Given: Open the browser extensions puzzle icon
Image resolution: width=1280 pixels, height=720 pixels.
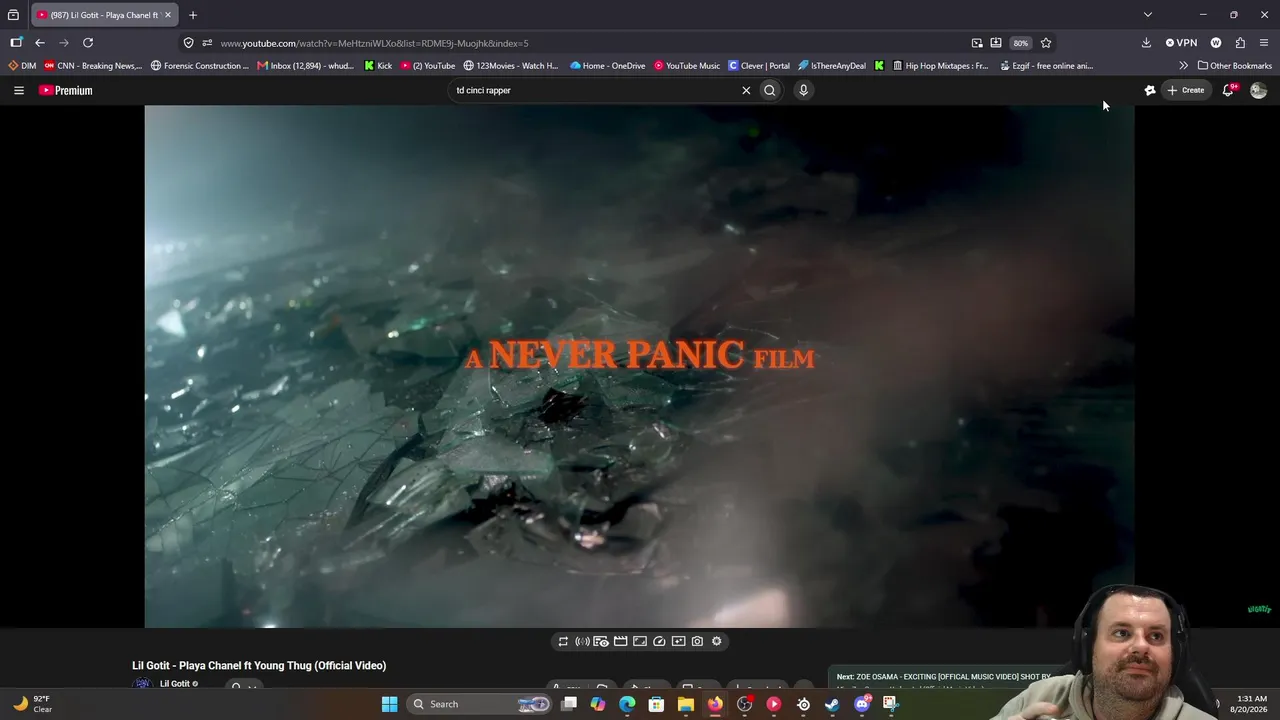Looking at the screenshot, I should [x=1240, y=43].
